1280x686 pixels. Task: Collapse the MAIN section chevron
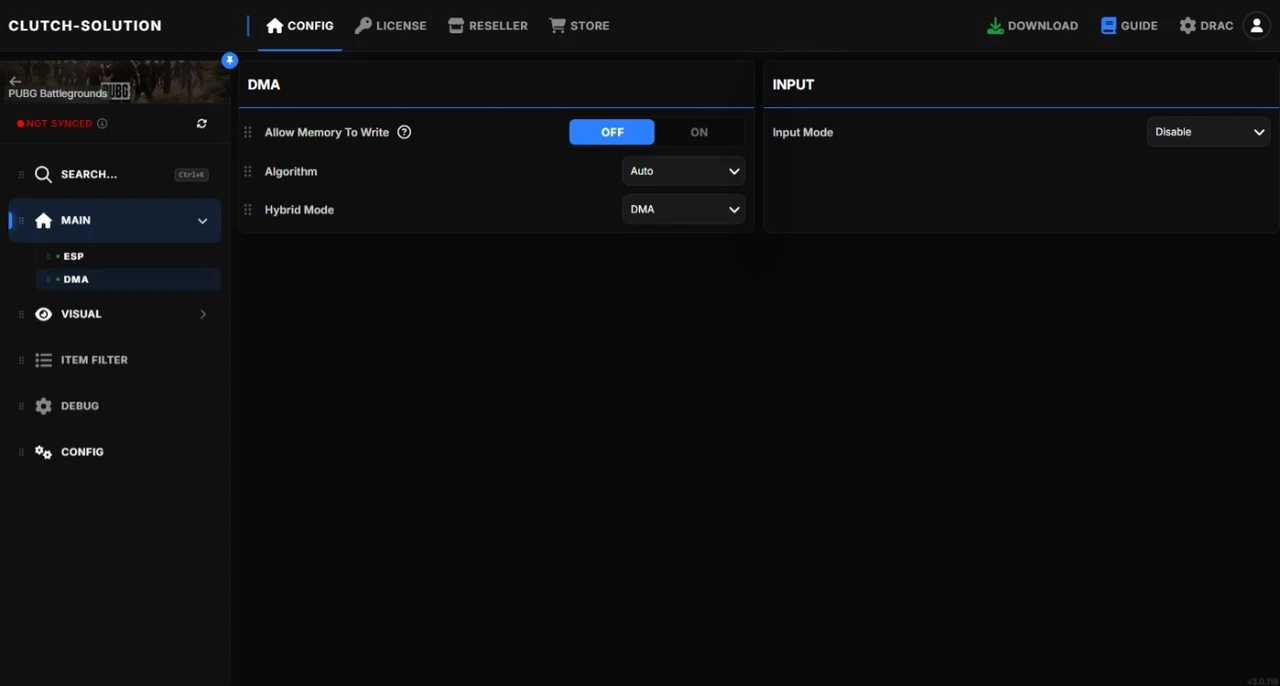(x=202, y=221)
